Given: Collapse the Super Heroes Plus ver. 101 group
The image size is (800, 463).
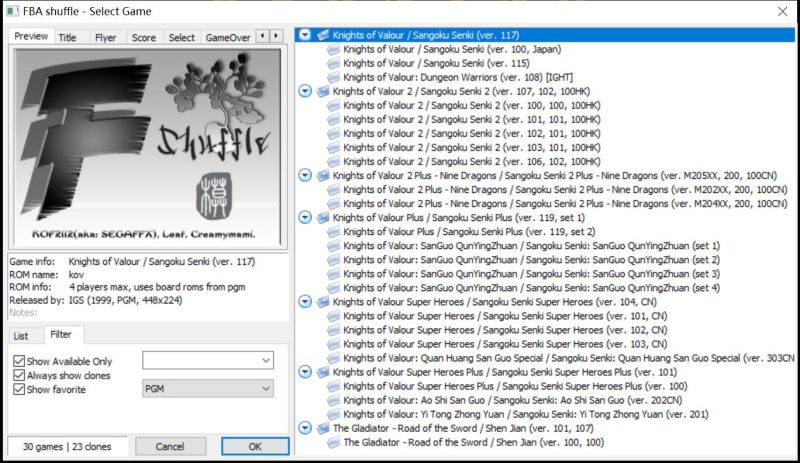Looking at the screenshot, I should tap(305, 372).
